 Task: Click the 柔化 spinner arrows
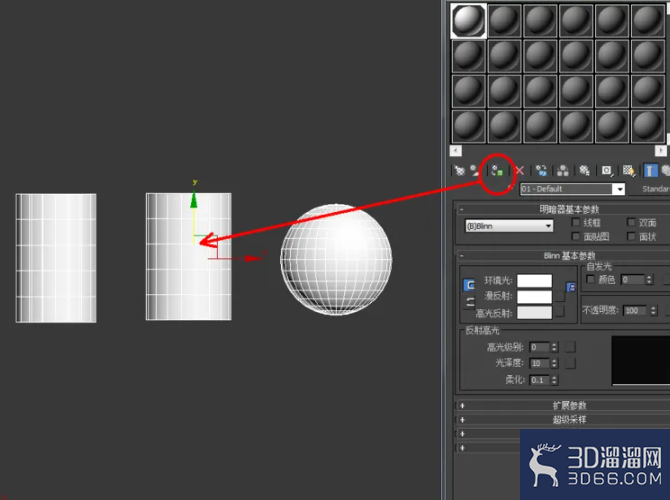554,379
